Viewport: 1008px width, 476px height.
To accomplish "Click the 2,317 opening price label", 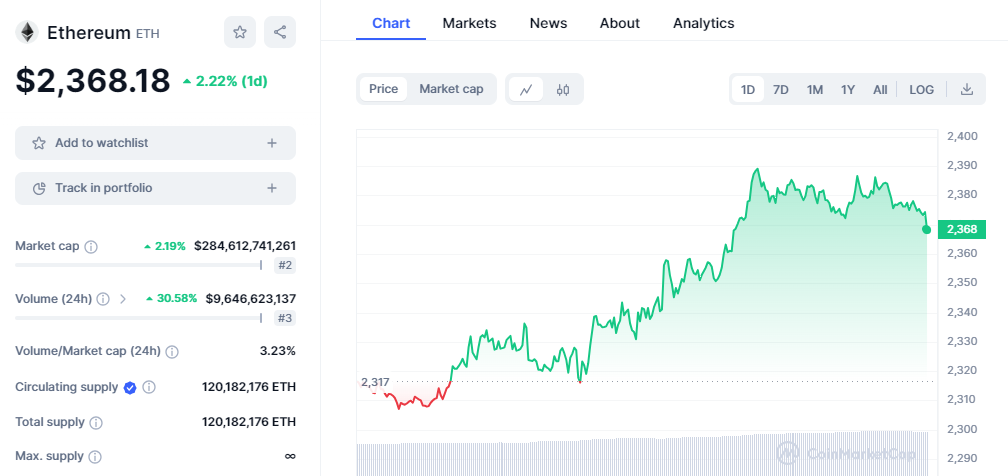I will point(375,382).
